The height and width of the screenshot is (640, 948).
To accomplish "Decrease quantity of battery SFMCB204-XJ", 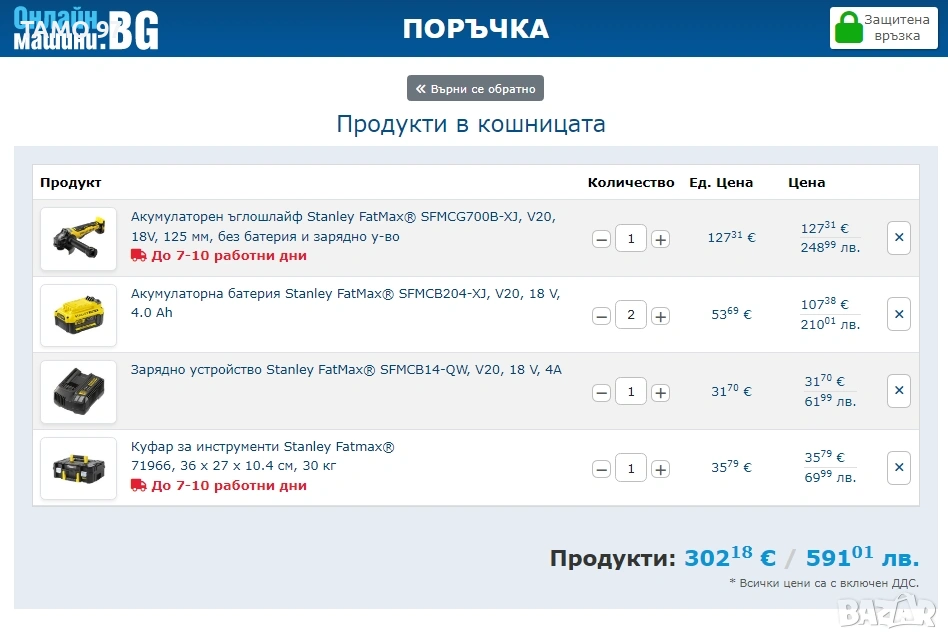I will tap(601, 316).
